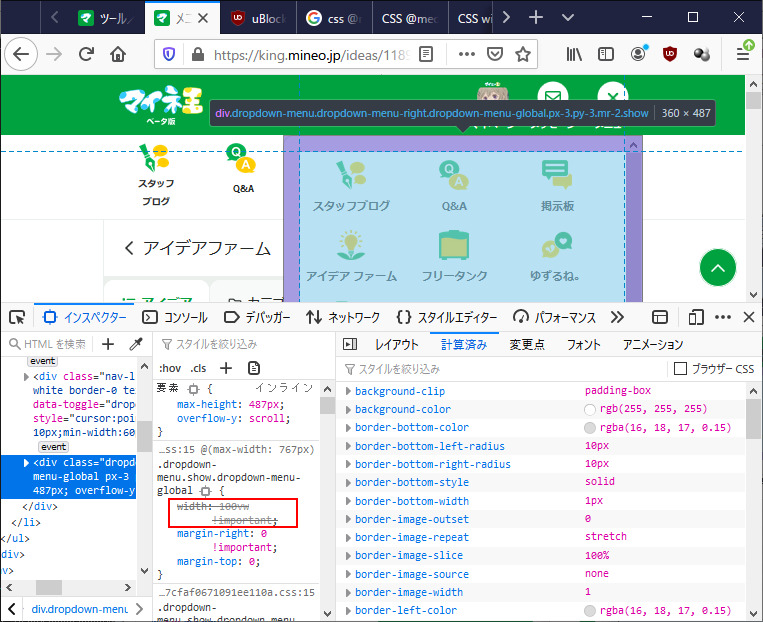Click the eyedropper icon in the inspector
This screenshot has width=763, height=622.
[136, 344]
